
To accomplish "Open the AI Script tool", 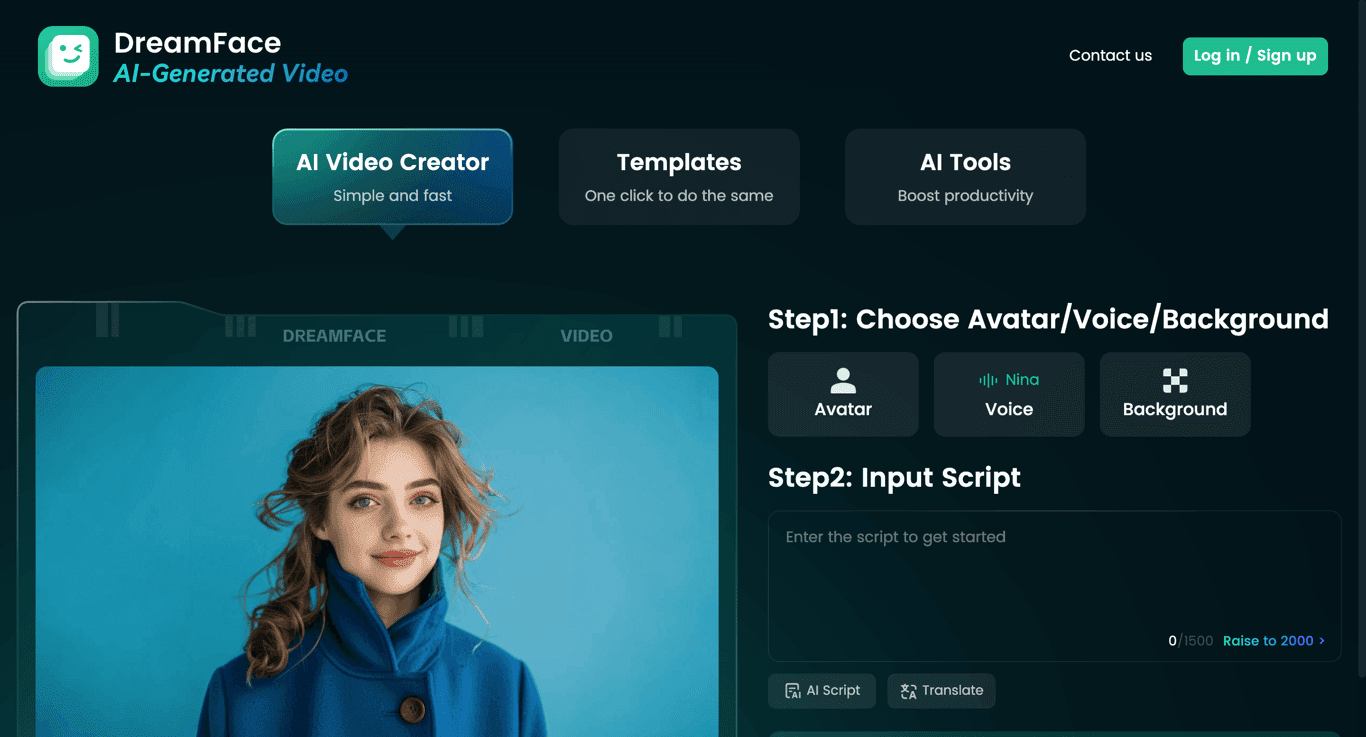I will tap(821, 690).
